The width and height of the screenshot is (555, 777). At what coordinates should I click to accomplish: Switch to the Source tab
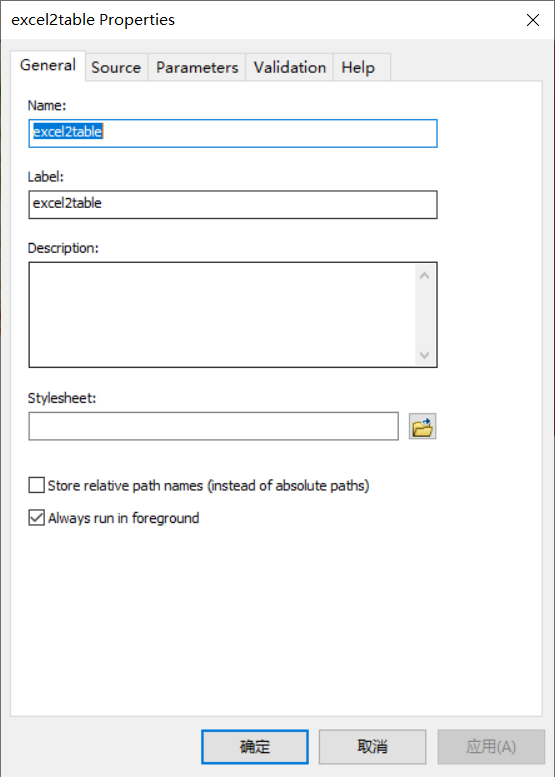pyautogui.click(x=116, y=67)
